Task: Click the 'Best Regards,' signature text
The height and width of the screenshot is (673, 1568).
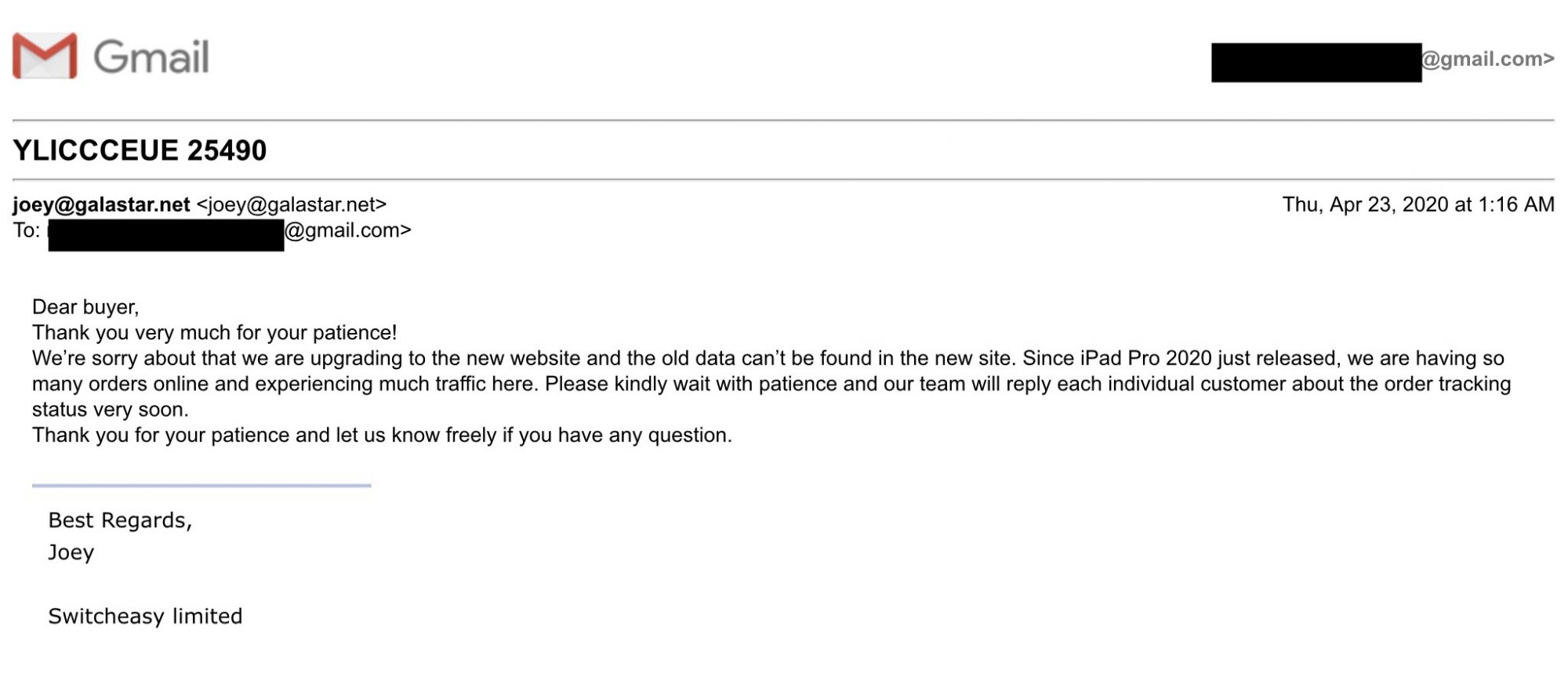Action: coord(120,520)
